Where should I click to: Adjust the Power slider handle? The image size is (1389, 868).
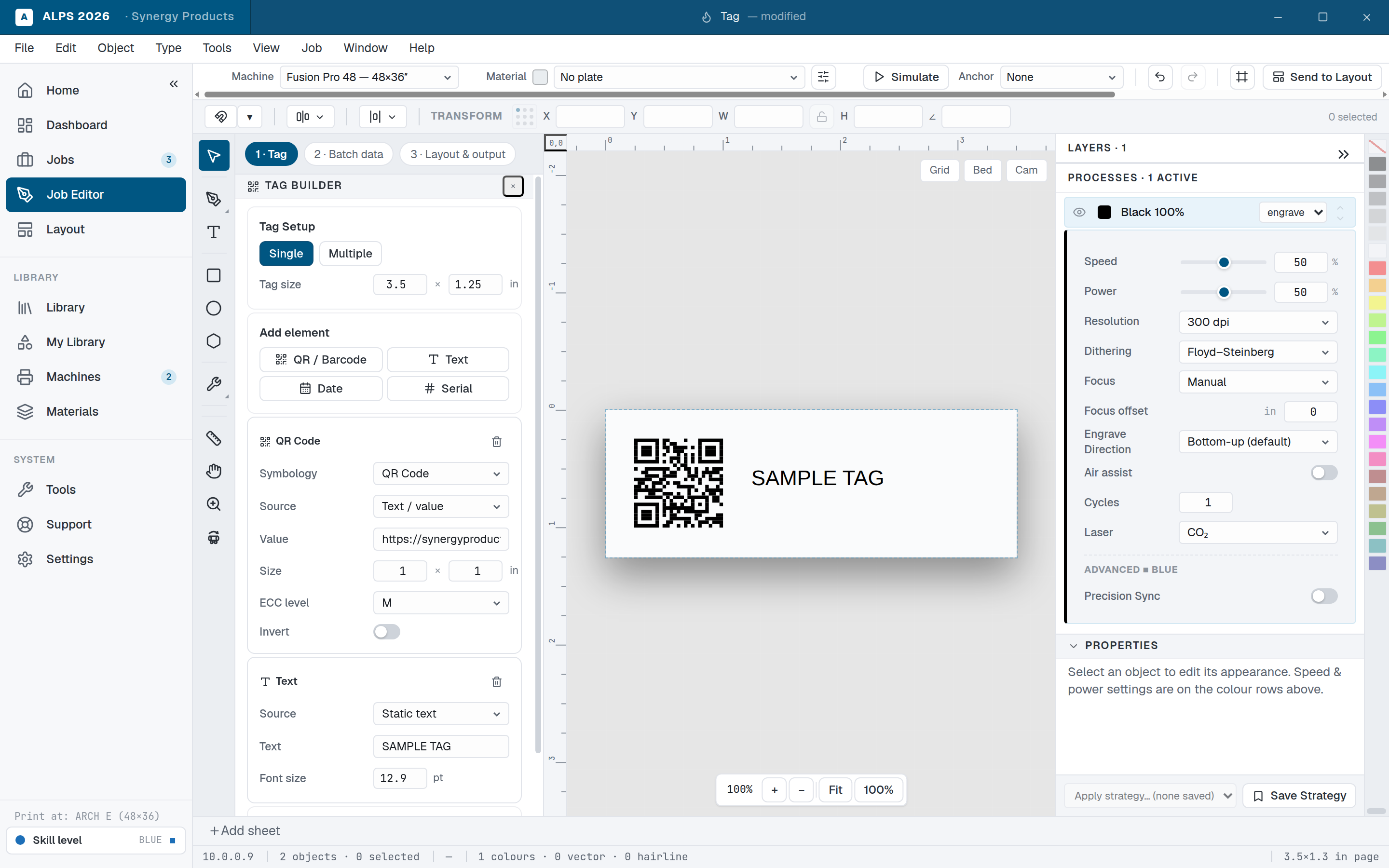click(1224, 292)
